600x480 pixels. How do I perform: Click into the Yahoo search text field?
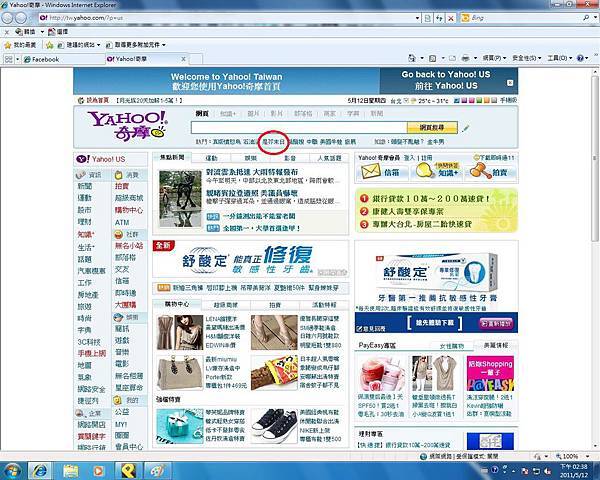pos(299,127)
